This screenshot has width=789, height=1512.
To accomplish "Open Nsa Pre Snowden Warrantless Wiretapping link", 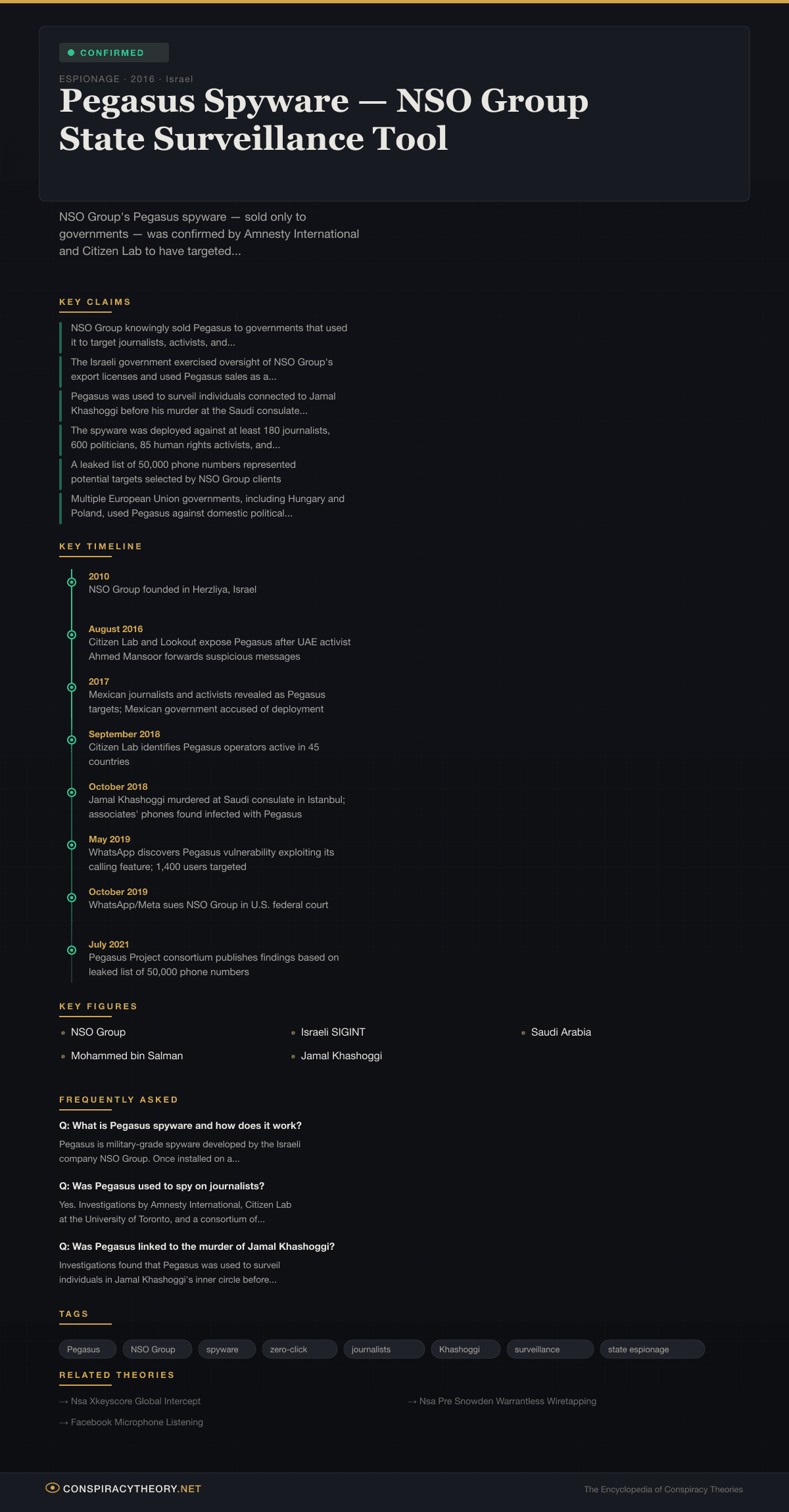I will point(508,1401).
